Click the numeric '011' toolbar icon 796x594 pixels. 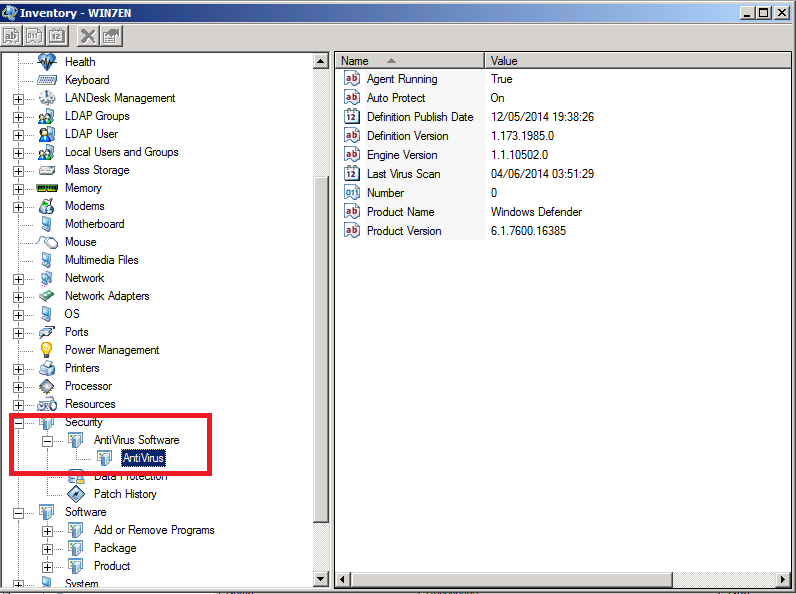tap(34, 36)
